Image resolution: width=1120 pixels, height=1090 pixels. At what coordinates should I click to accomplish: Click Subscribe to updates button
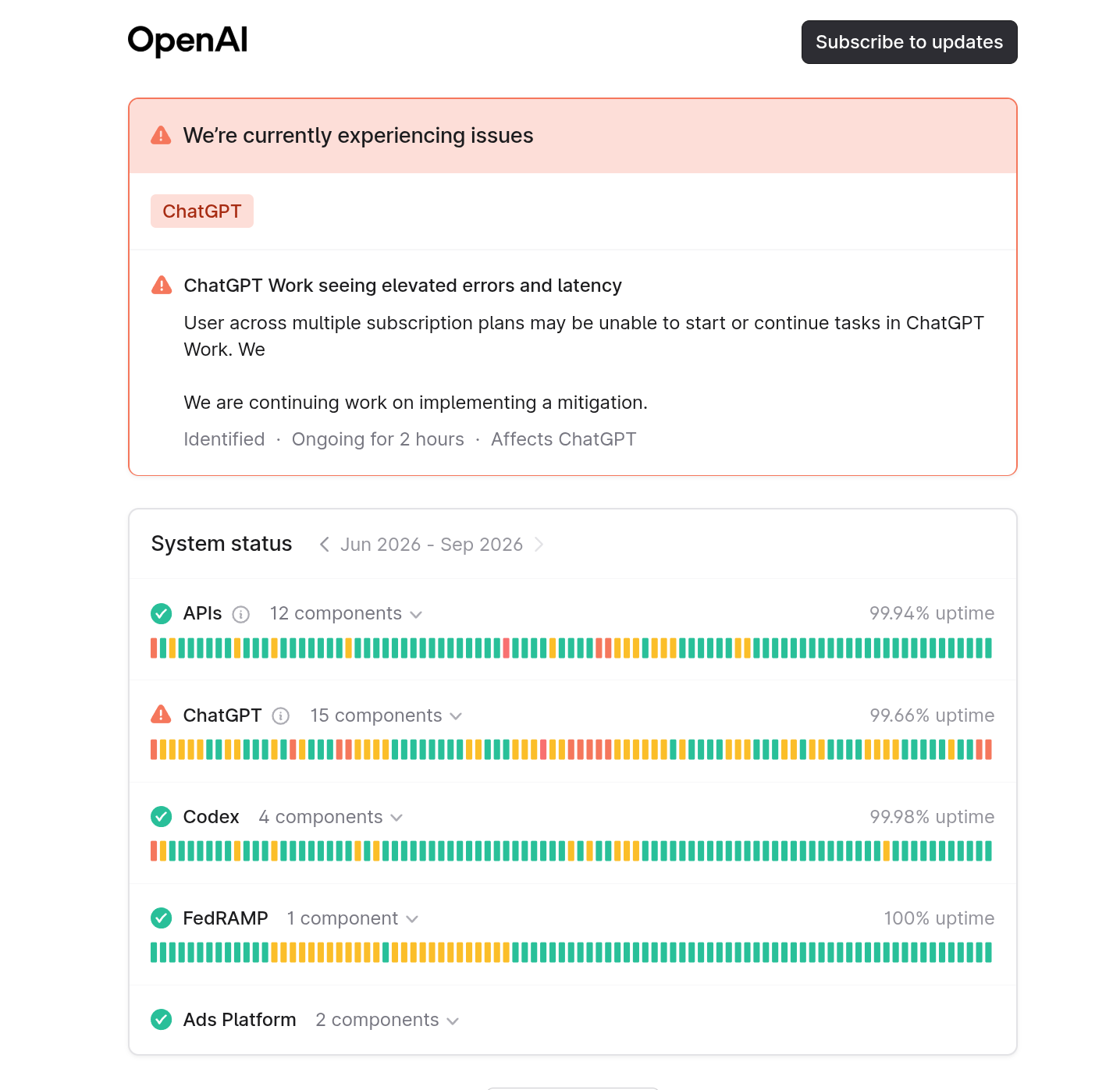coord(909,42)
